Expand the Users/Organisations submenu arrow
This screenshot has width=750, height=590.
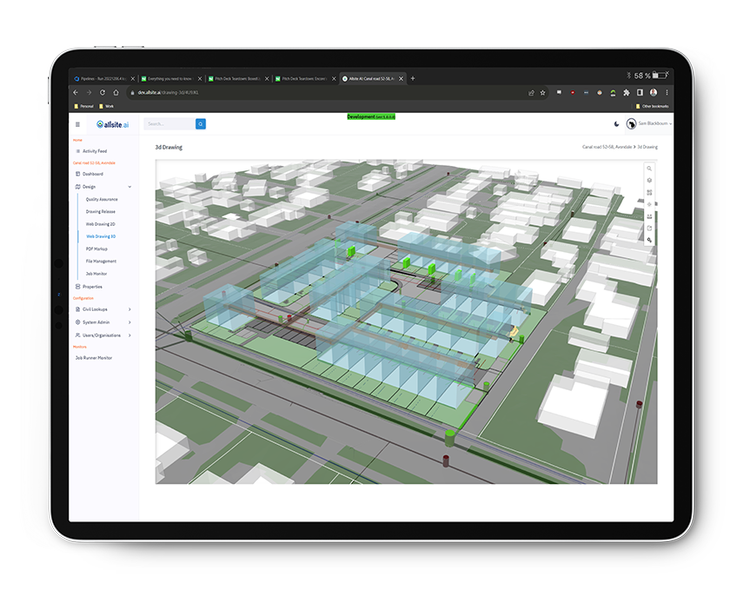coord(130,335)
